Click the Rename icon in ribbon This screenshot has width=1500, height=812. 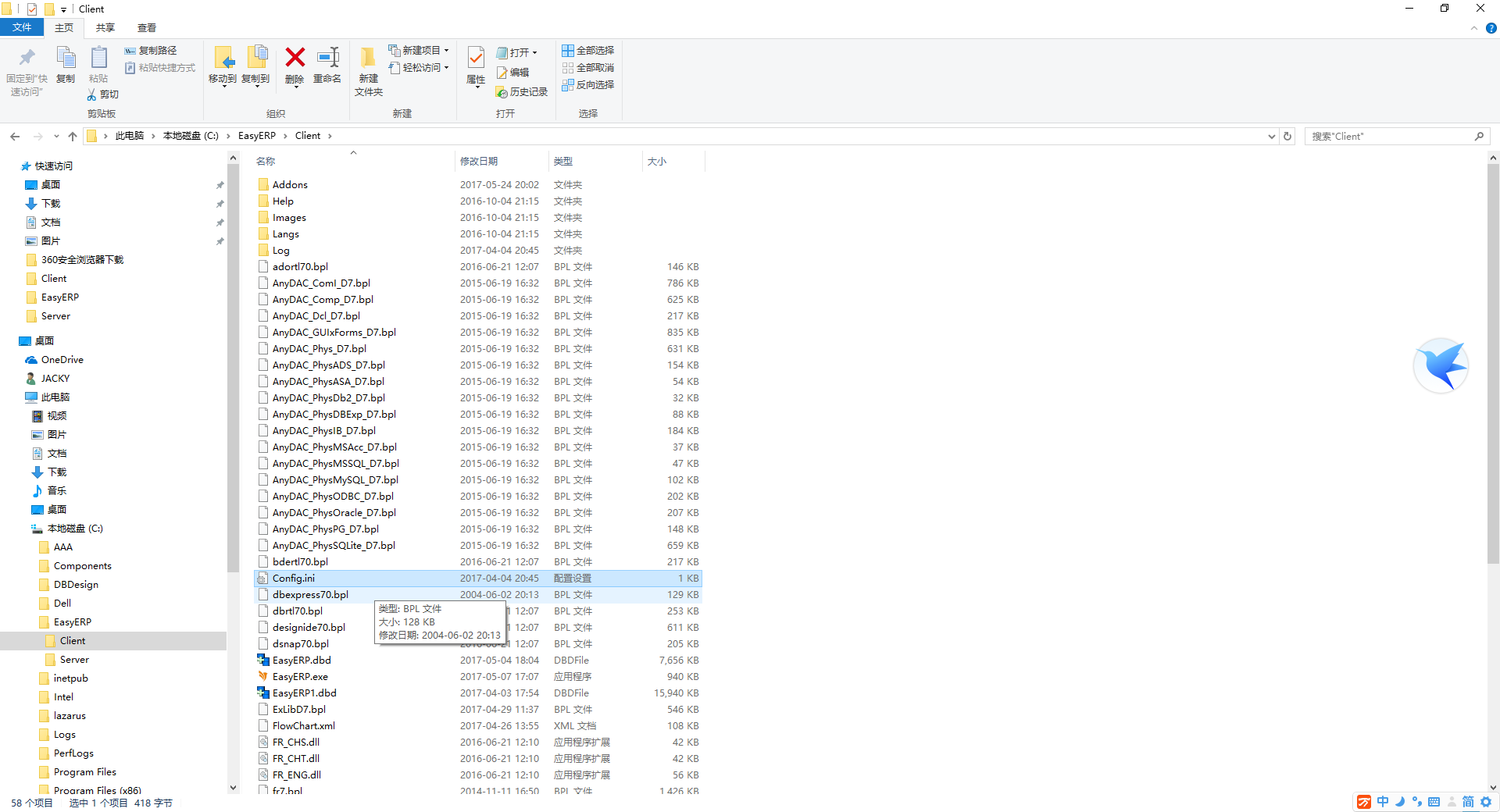327,59
